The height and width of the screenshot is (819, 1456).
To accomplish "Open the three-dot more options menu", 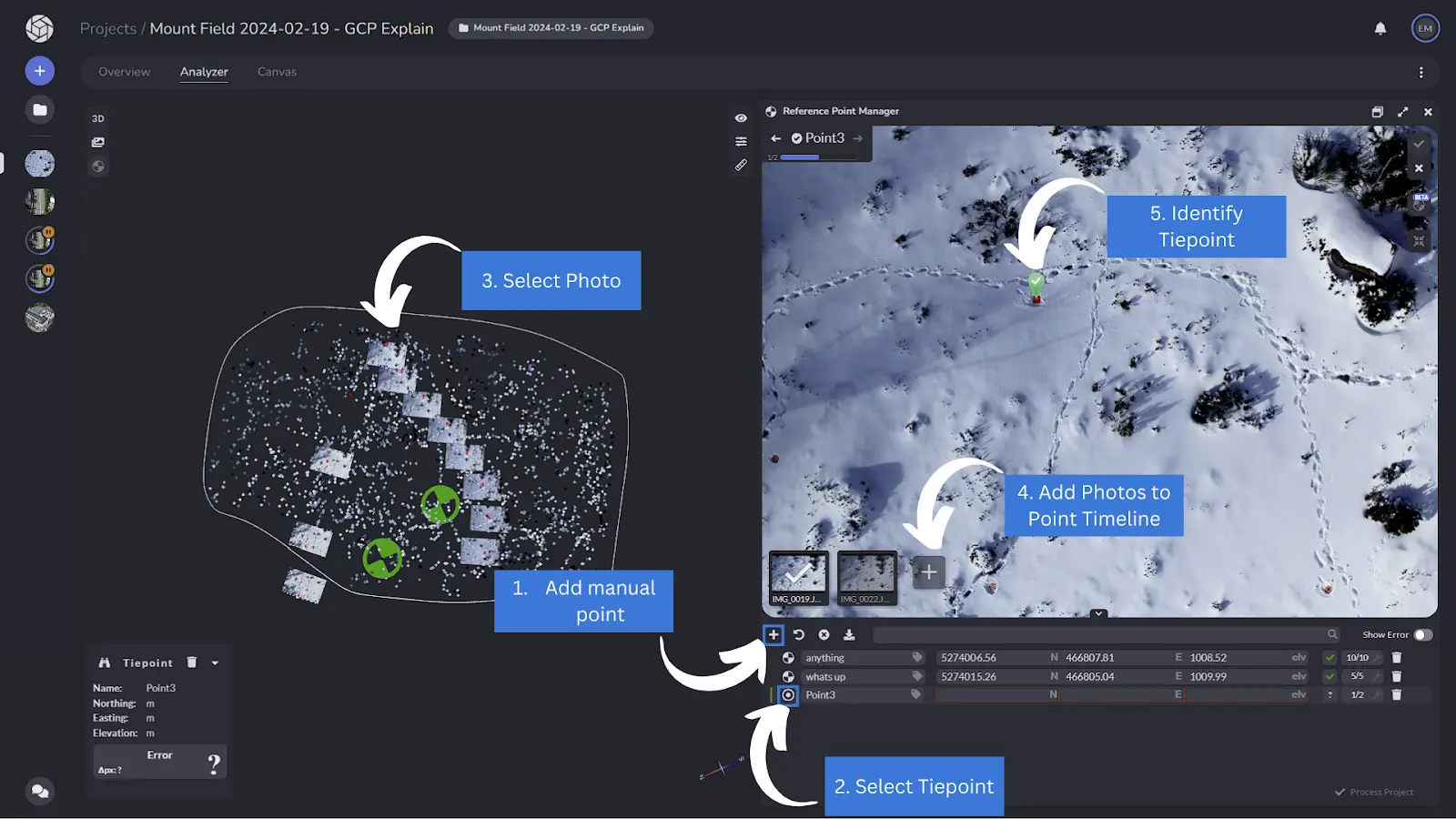I will click(1421, 73).
